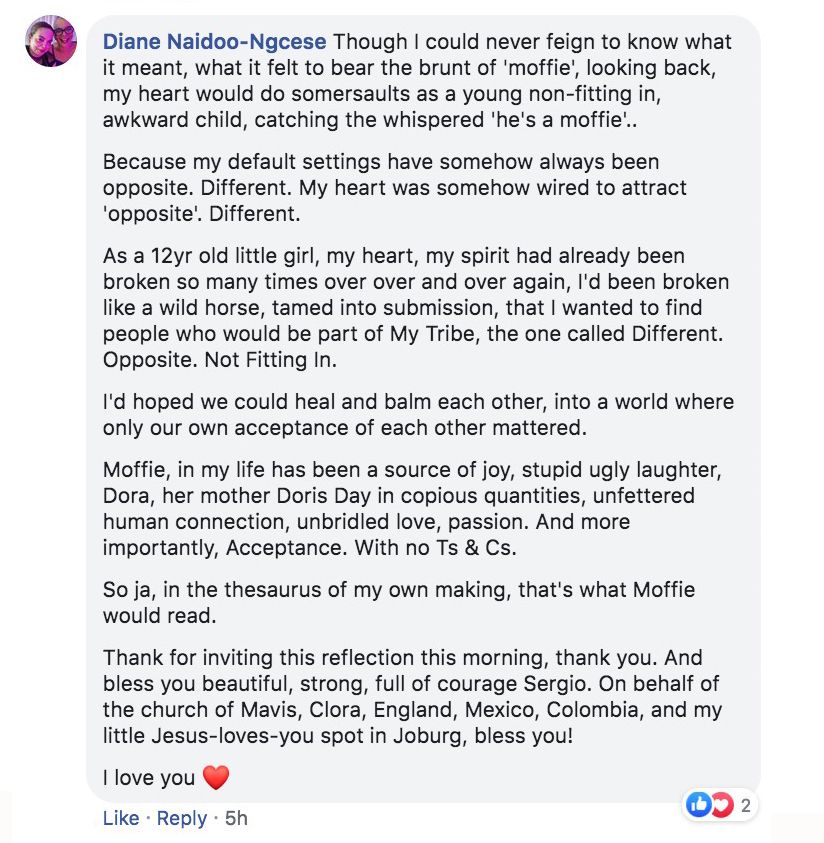Click the red heart emoji after 'I love you'

tap(216, 777)
